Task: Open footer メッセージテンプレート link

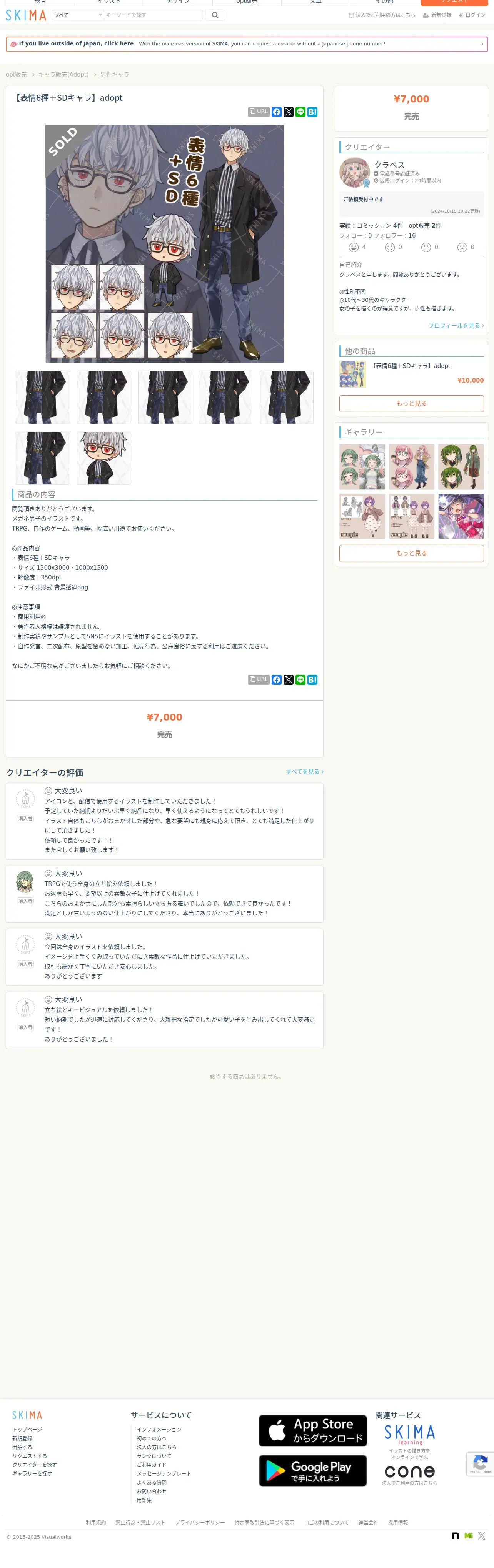Action: click(164, 1474)
